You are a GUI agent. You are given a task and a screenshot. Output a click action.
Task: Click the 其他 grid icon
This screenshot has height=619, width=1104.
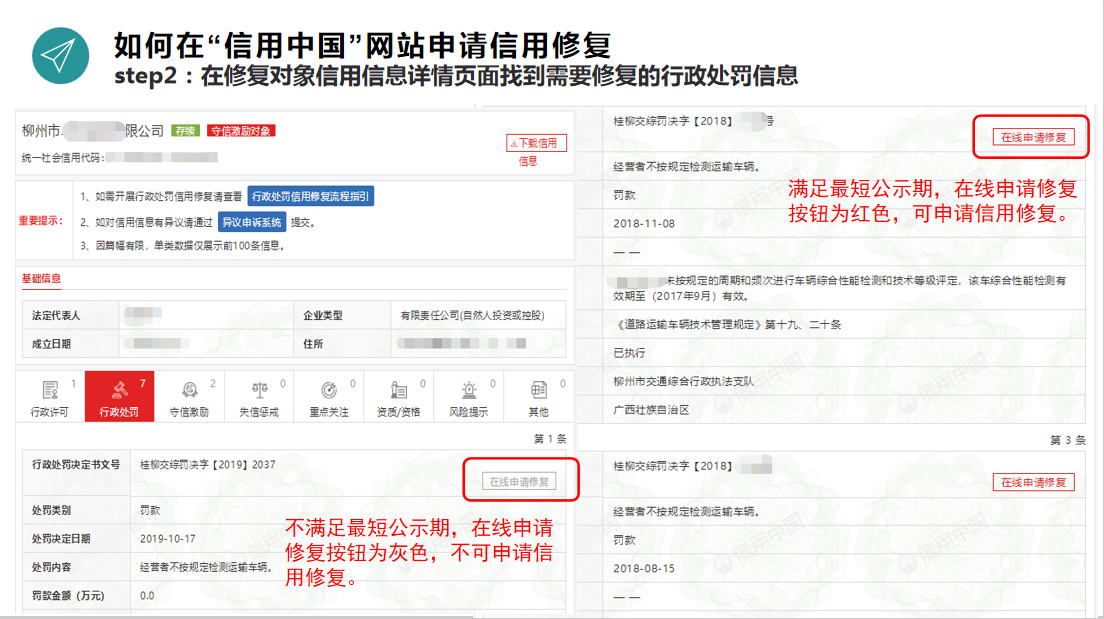(539, 389)
